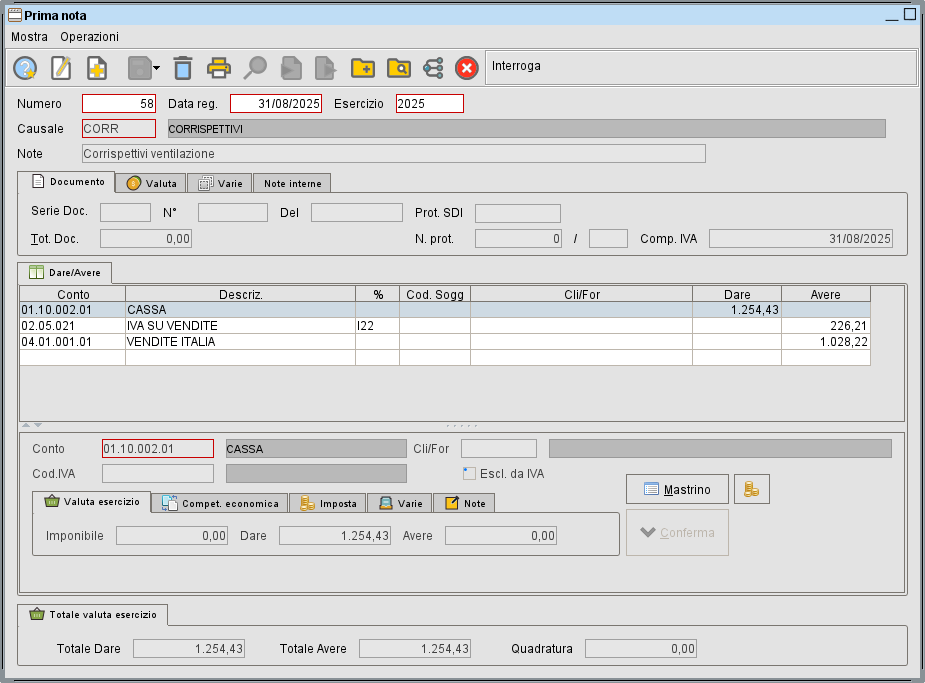Open the Mostra menu
This screenshot has width=925, height=683.
[x=29, y=36]
